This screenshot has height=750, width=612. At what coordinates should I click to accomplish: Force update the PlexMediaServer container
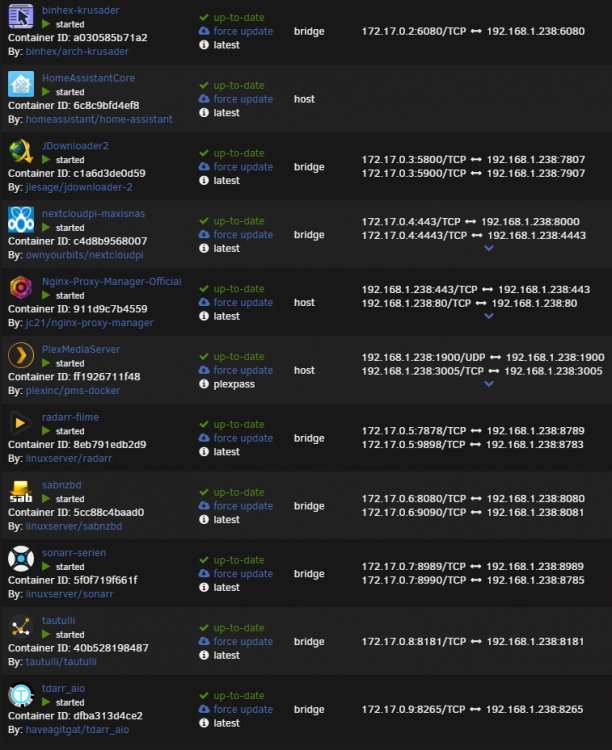pyautogui.click(x=243, y=371)
